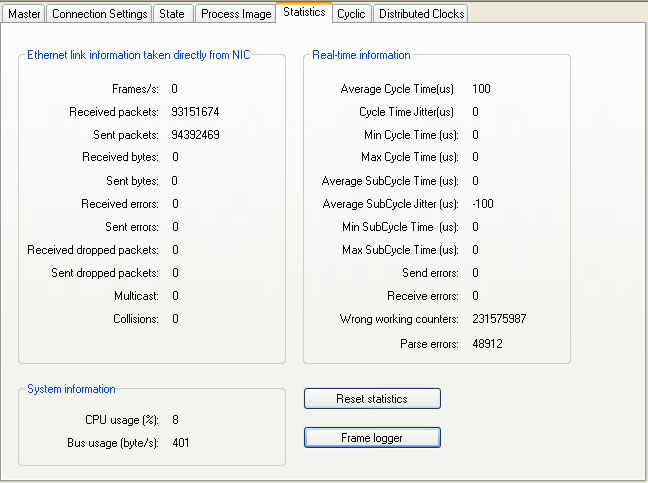The height and width of the screenshot is (483, 648).
Task: Switch to the Master tab
Action: click(x=25, y=14)
